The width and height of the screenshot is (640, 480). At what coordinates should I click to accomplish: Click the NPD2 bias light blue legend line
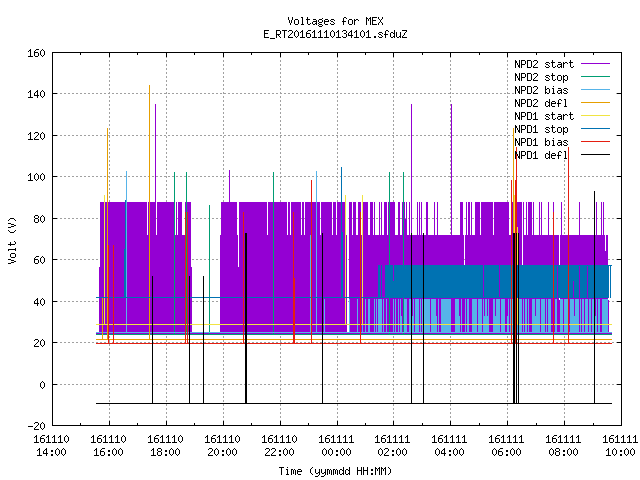tap(595, 90)
